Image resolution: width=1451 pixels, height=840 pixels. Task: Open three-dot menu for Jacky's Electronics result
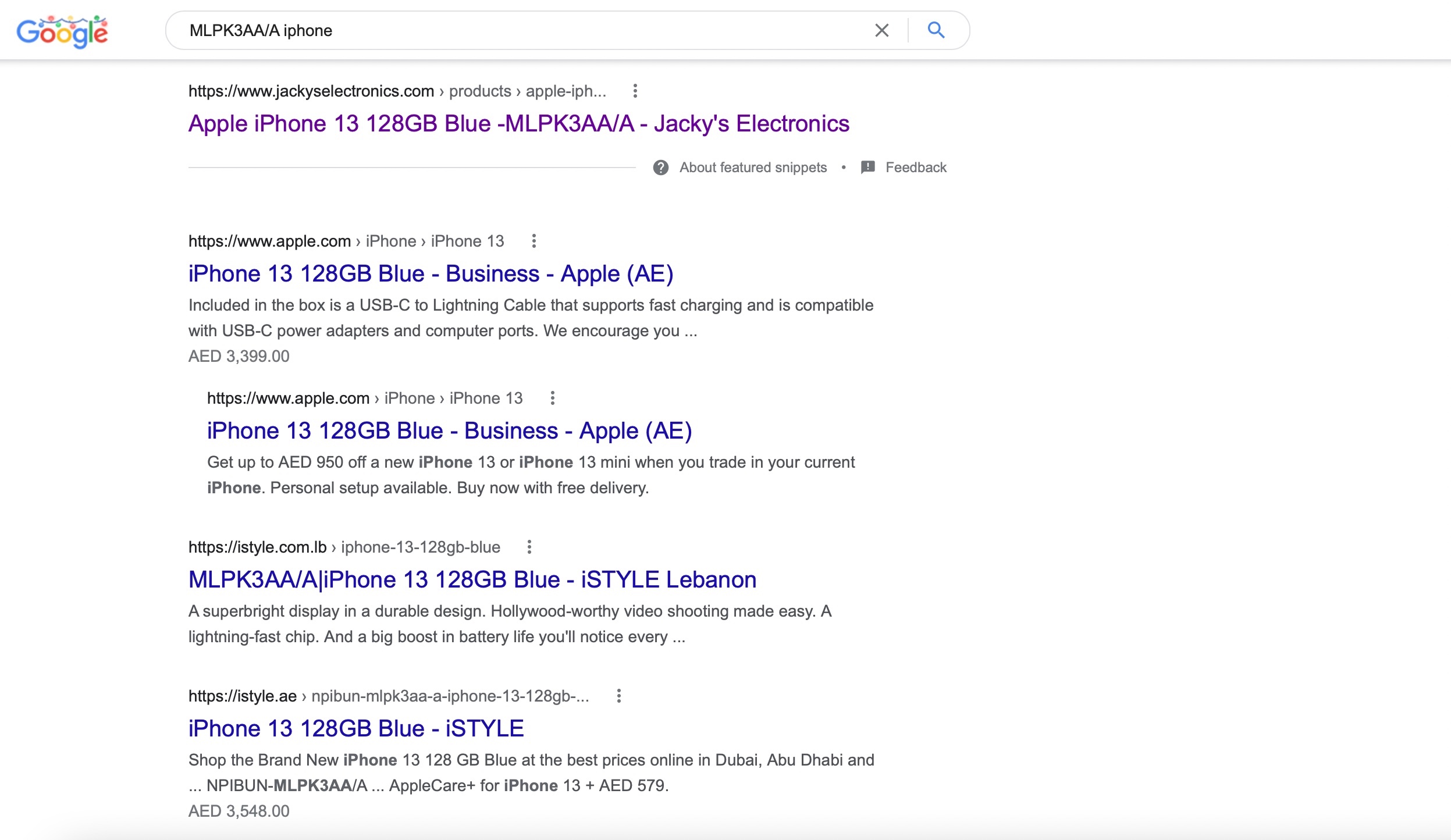pyautogui.click(x=635, y=91)
